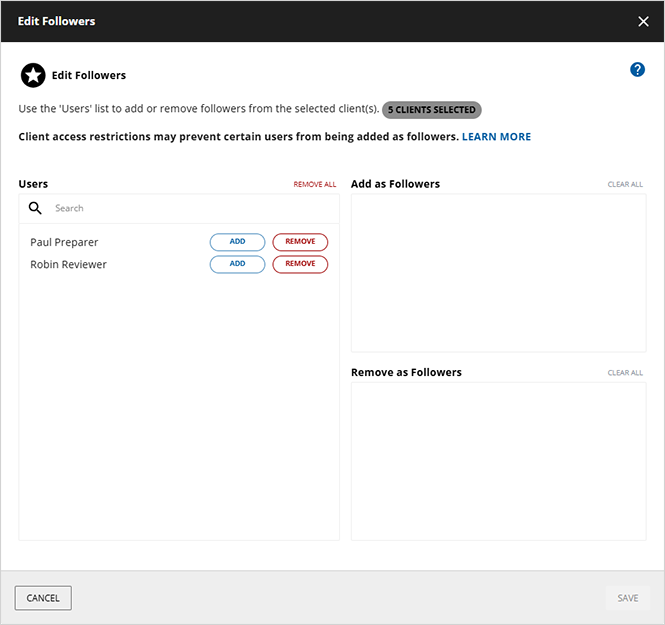Open the Learn More link
This screenshot has width=665, height=625.
point(496,136)
